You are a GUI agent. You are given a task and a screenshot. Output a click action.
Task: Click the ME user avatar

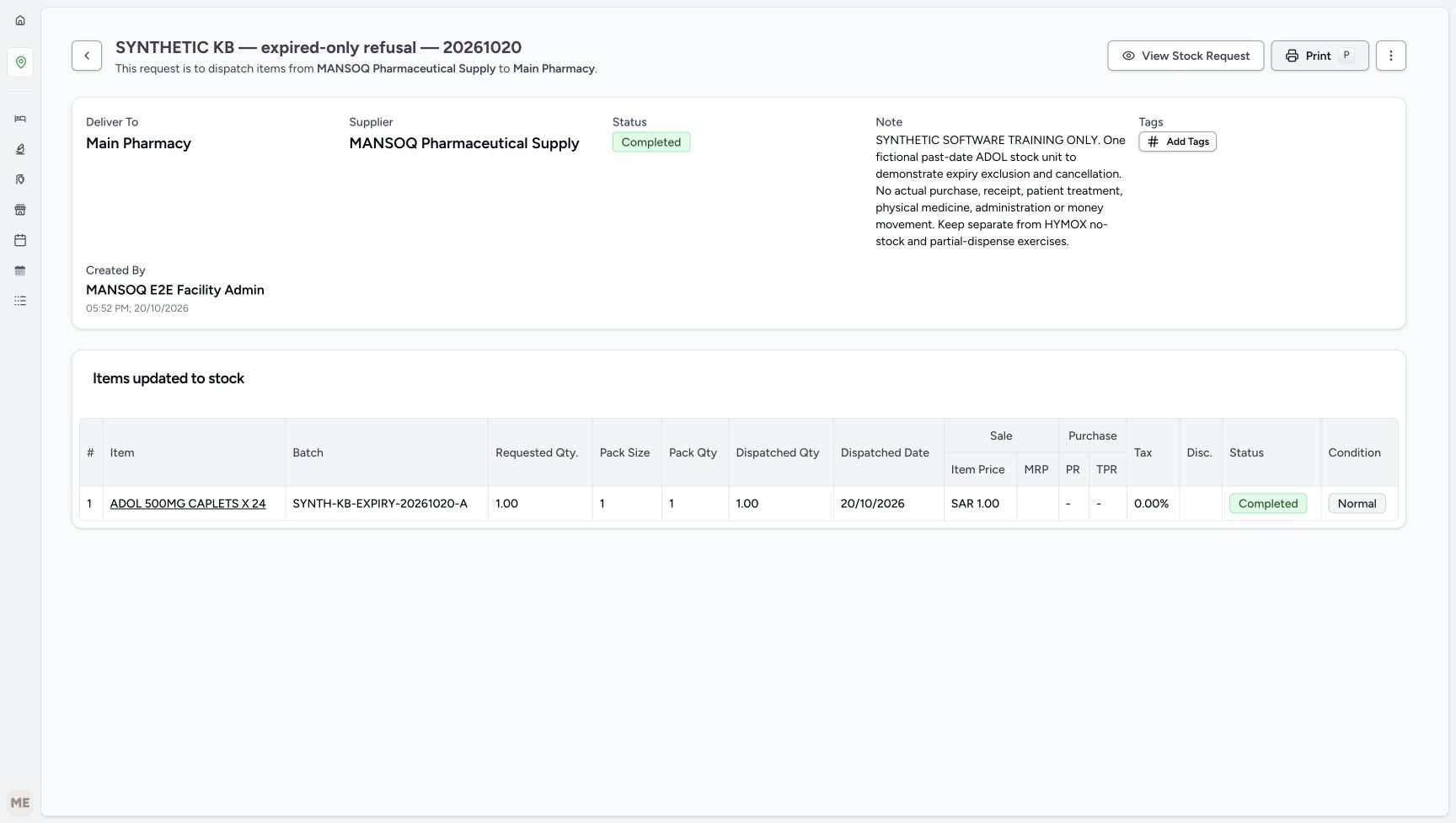(x=20, y=803)
